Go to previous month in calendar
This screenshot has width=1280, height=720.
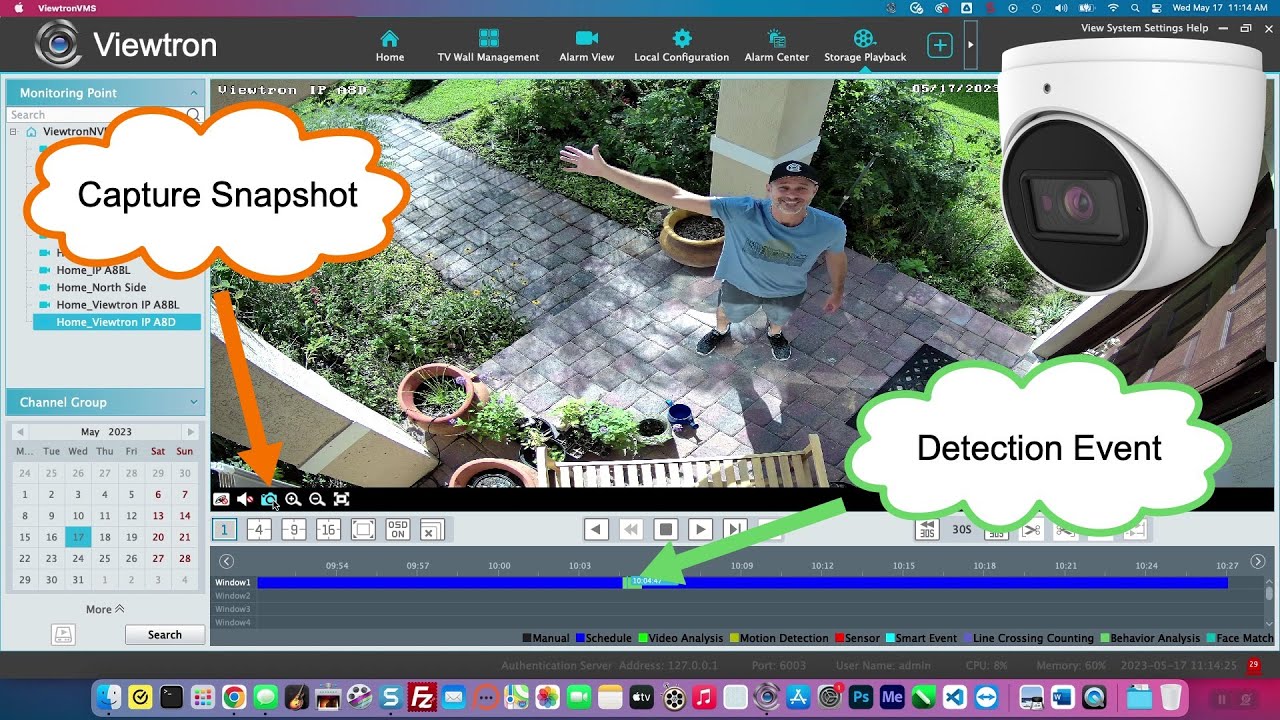[x=19, y=432]
